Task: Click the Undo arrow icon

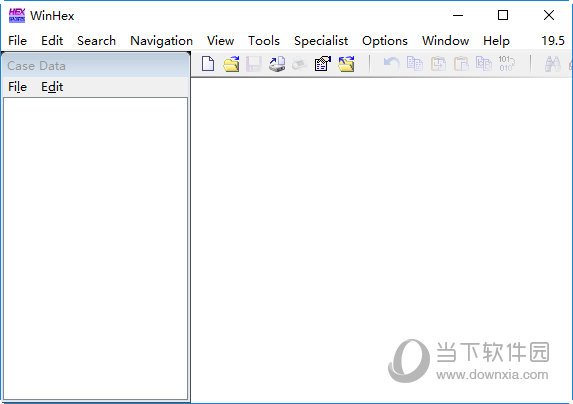Action: click(391, 64)
